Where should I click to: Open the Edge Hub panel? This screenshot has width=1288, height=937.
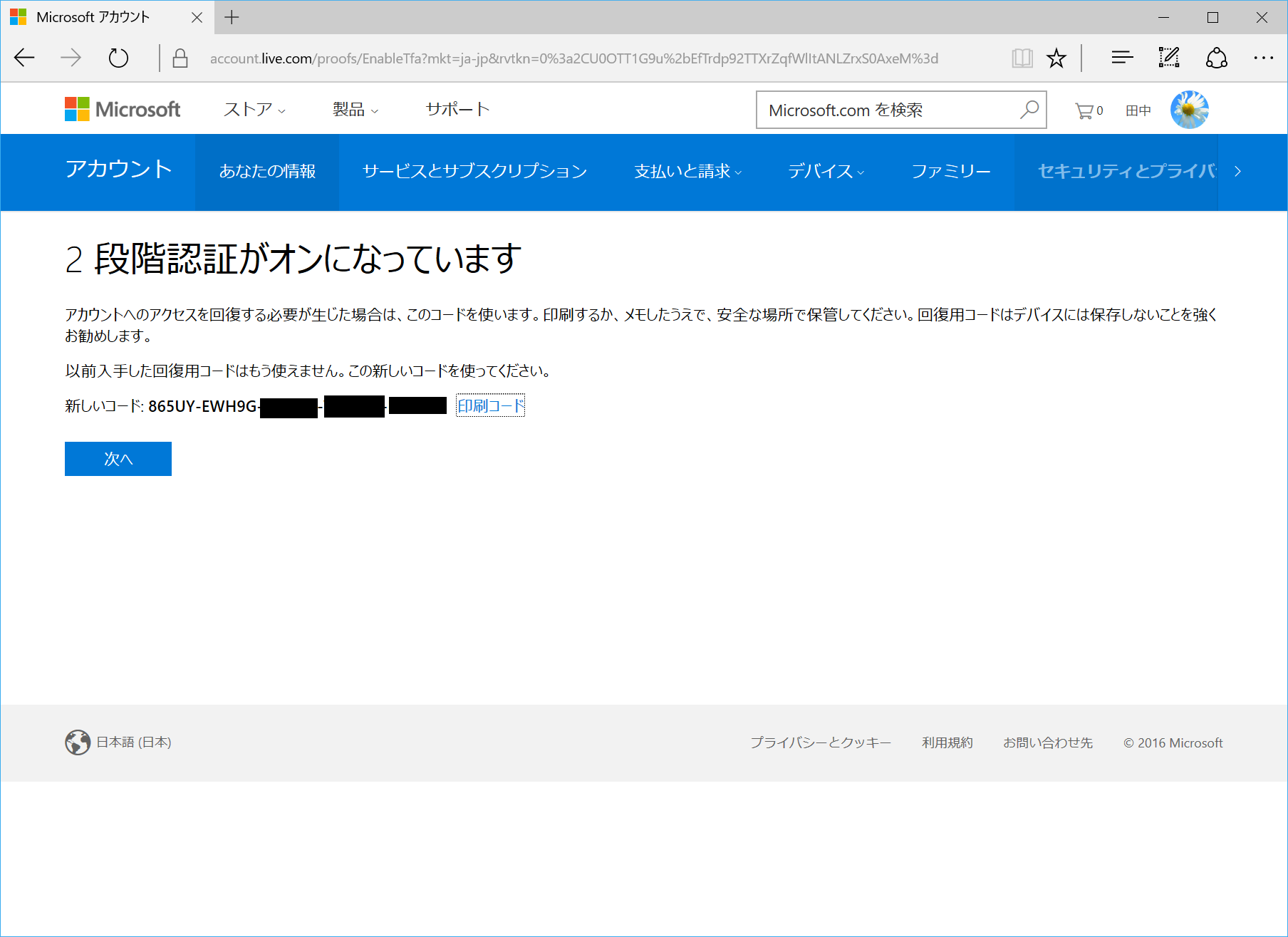click(x=1121, y=58)
